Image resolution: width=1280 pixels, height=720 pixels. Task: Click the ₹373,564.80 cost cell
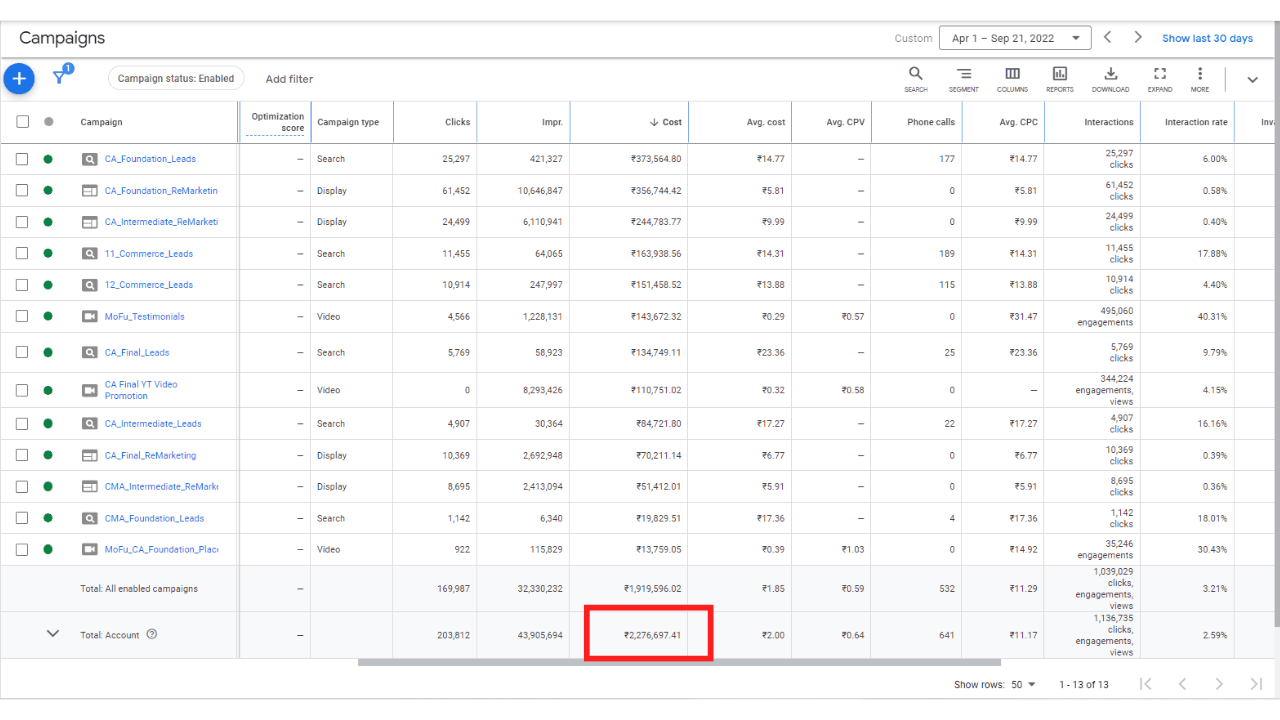click(656, 159)
